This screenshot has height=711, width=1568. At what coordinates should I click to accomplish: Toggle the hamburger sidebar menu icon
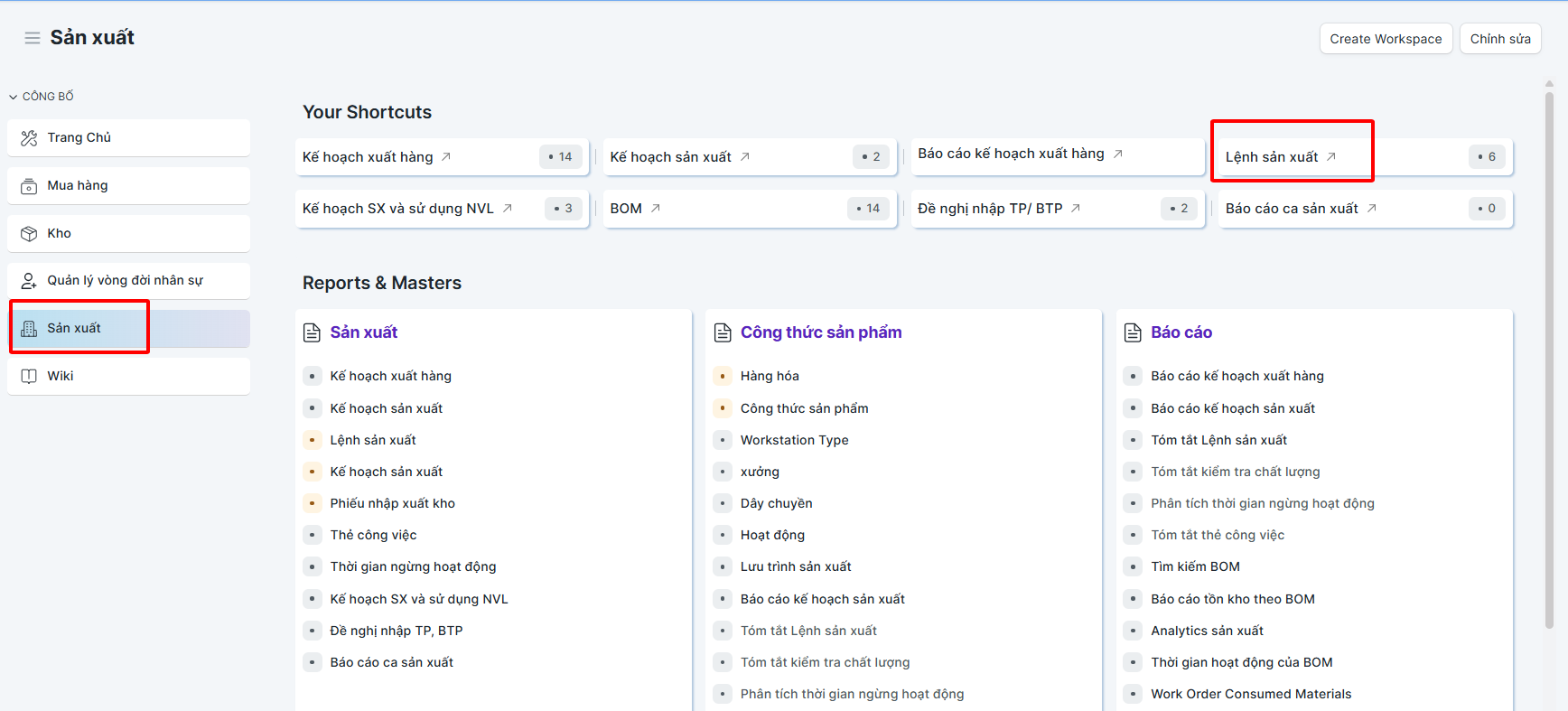33,38
